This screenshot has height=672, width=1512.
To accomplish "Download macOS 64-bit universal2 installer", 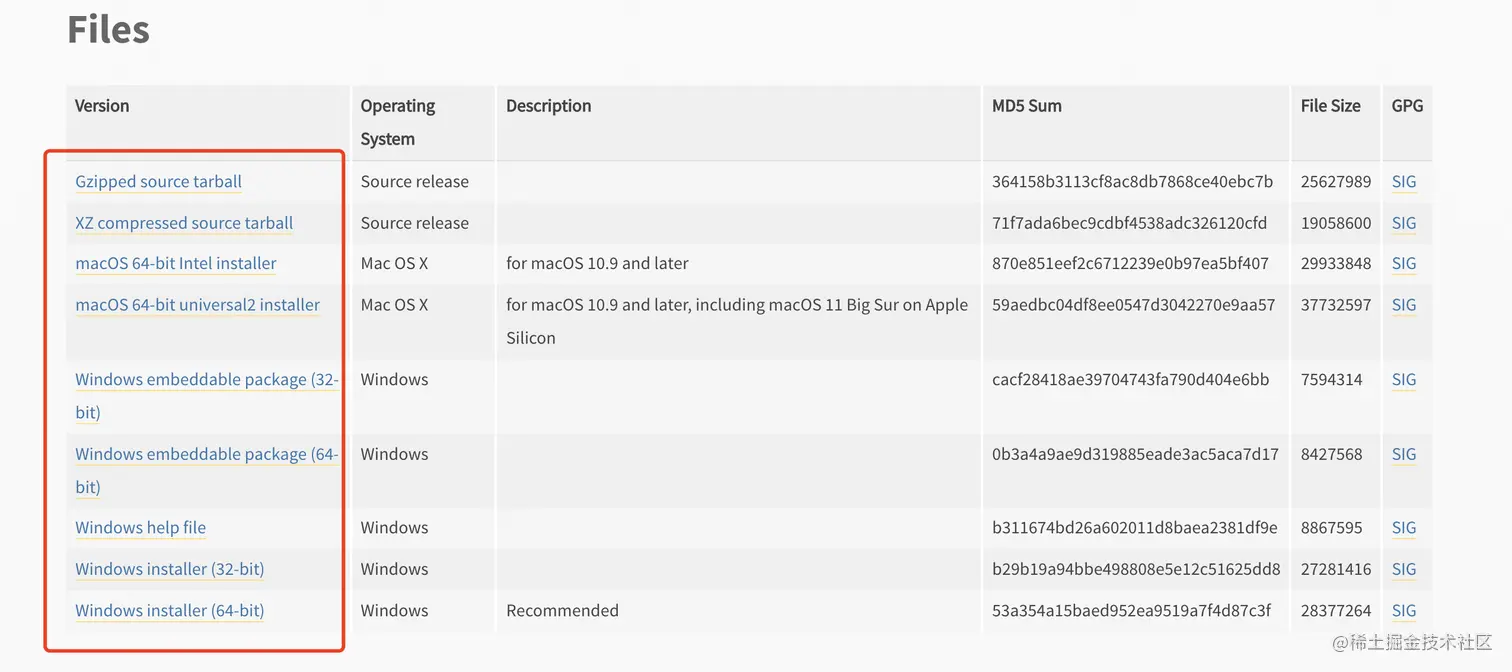I will point(197,305).
